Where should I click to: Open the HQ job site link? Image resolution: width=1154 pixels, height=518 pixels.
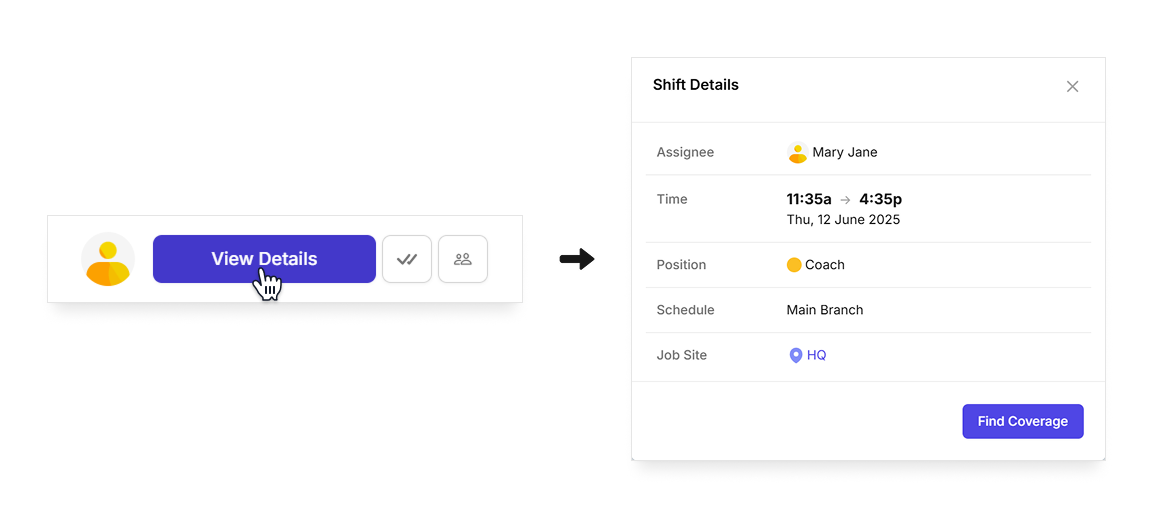click(817, 355)
